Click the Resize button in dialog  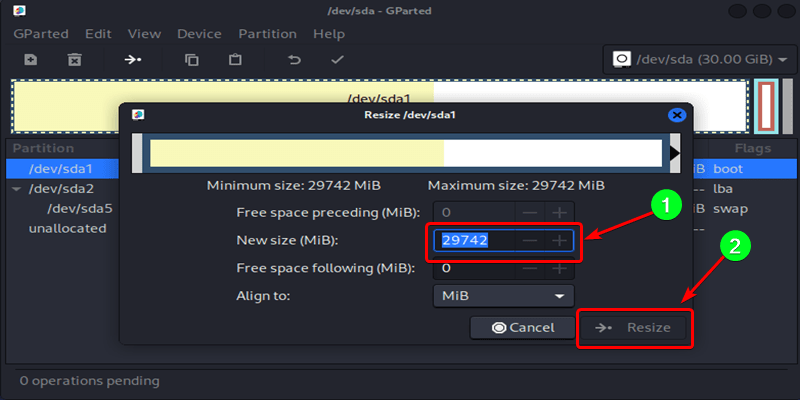633,328
